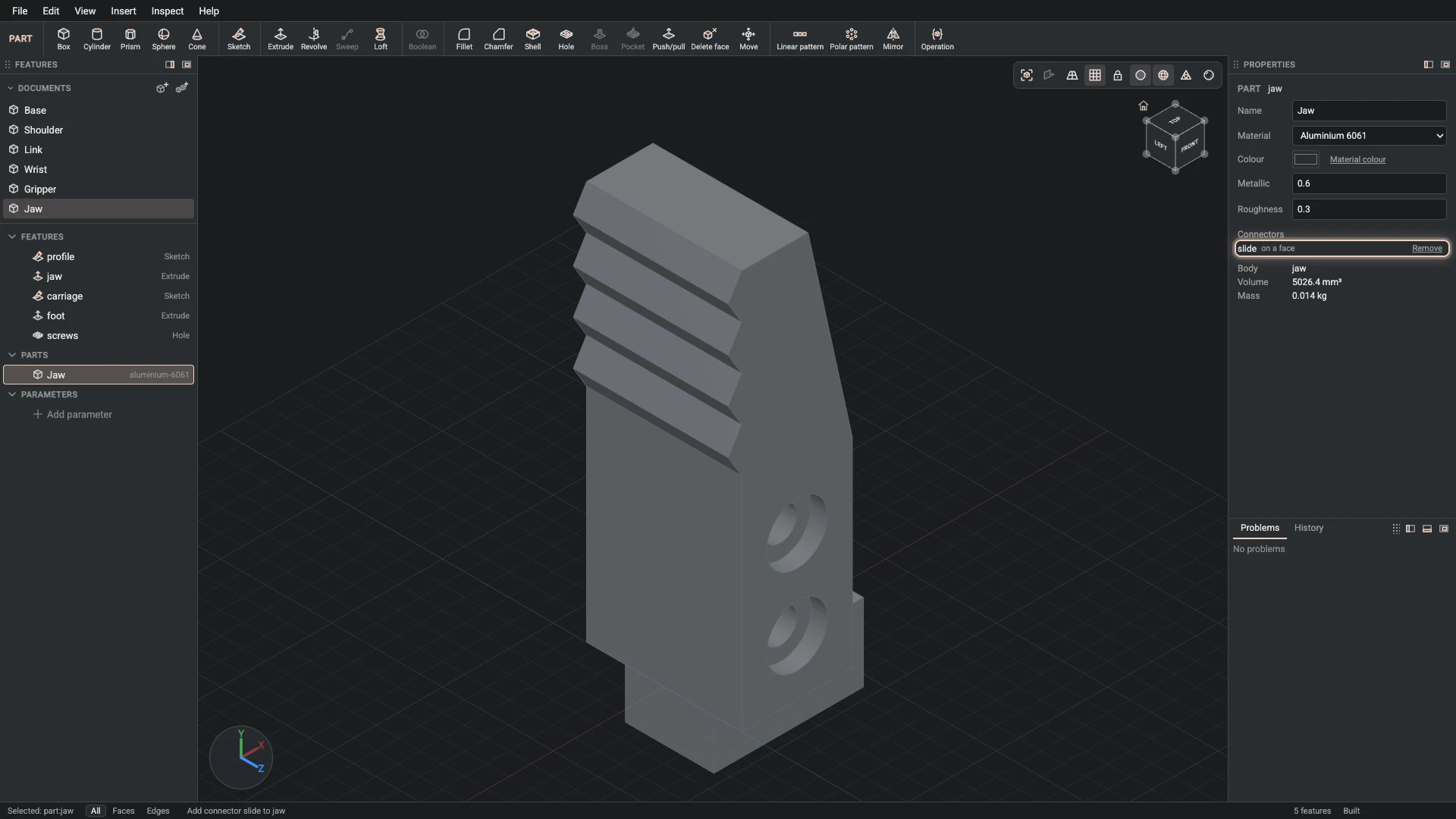Apply the Chamfer tool

pyautogui.click(x=498, y=39)
